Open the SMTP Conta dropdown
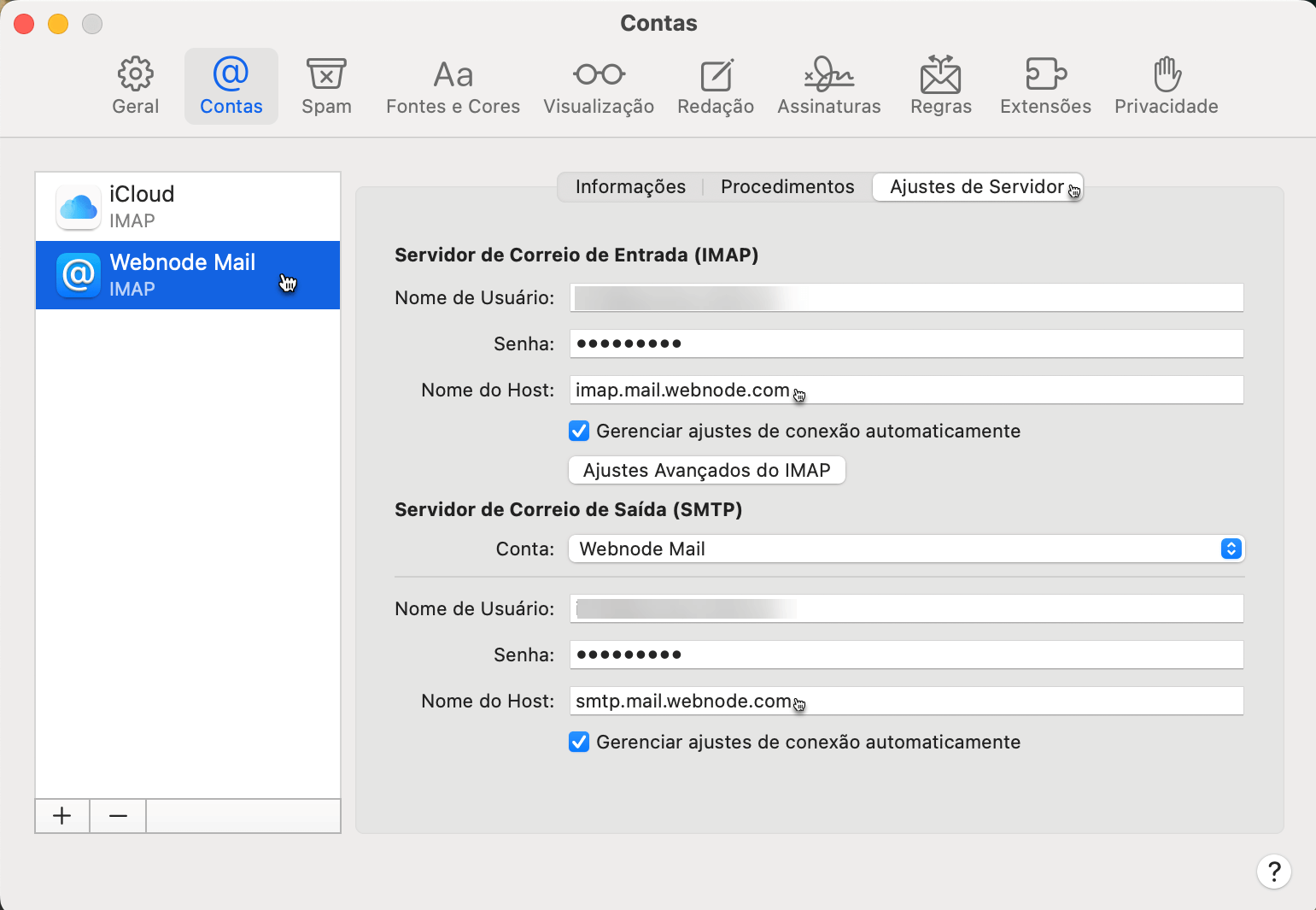1316x910 pixels. click(x=906, y=549)
